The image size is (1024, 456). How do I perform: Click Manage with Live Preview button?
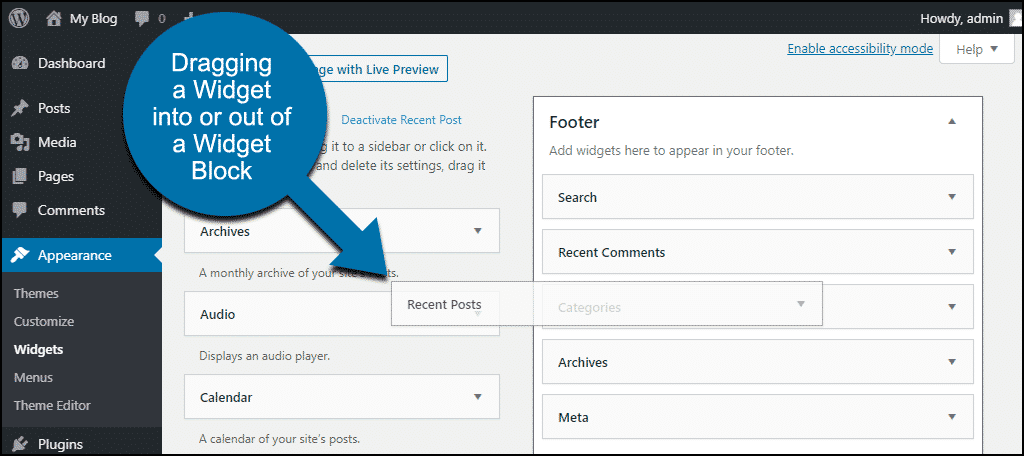[x=379, y=69]
